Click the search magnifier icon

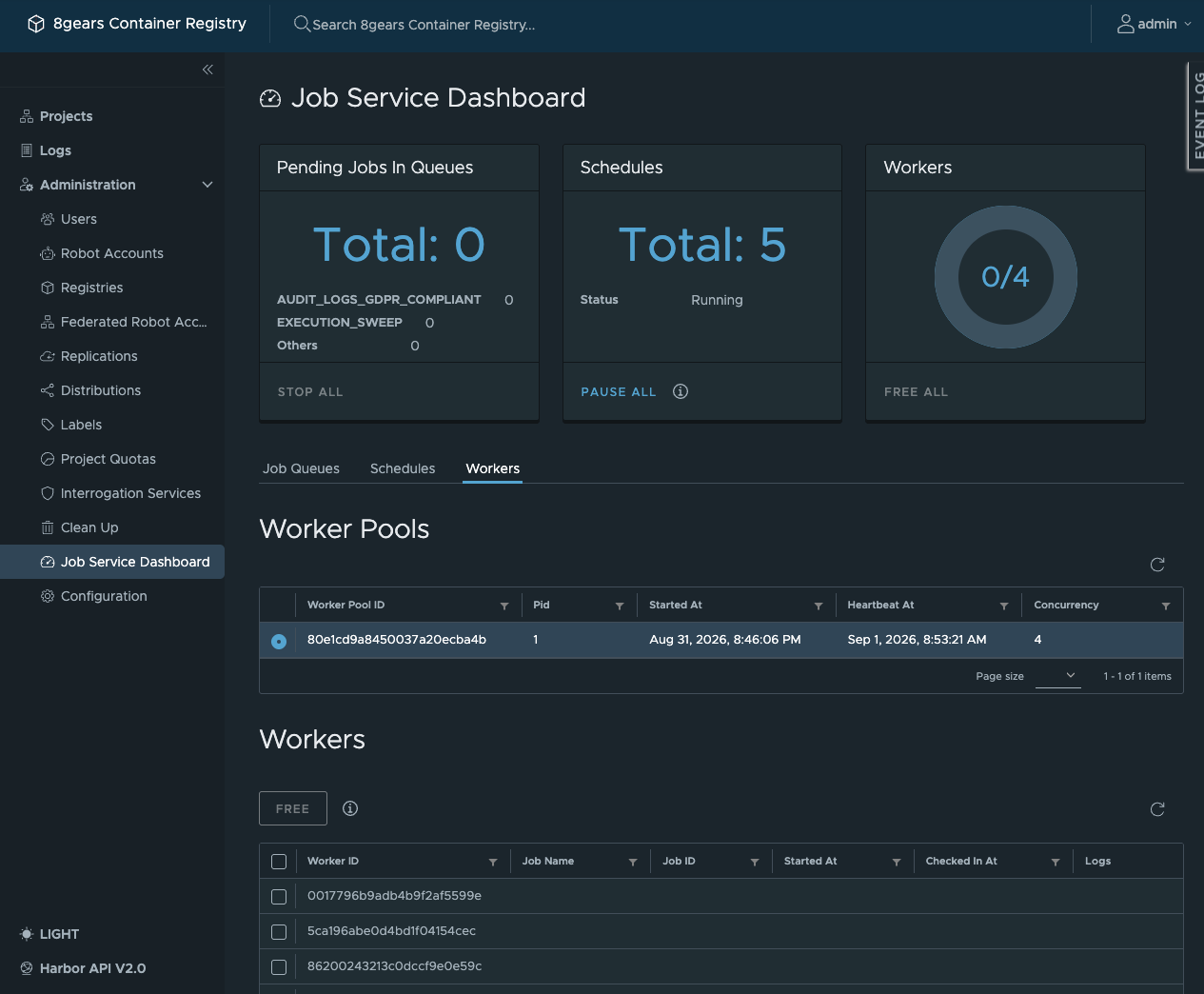pyautogui.click(x=302, y=24)
